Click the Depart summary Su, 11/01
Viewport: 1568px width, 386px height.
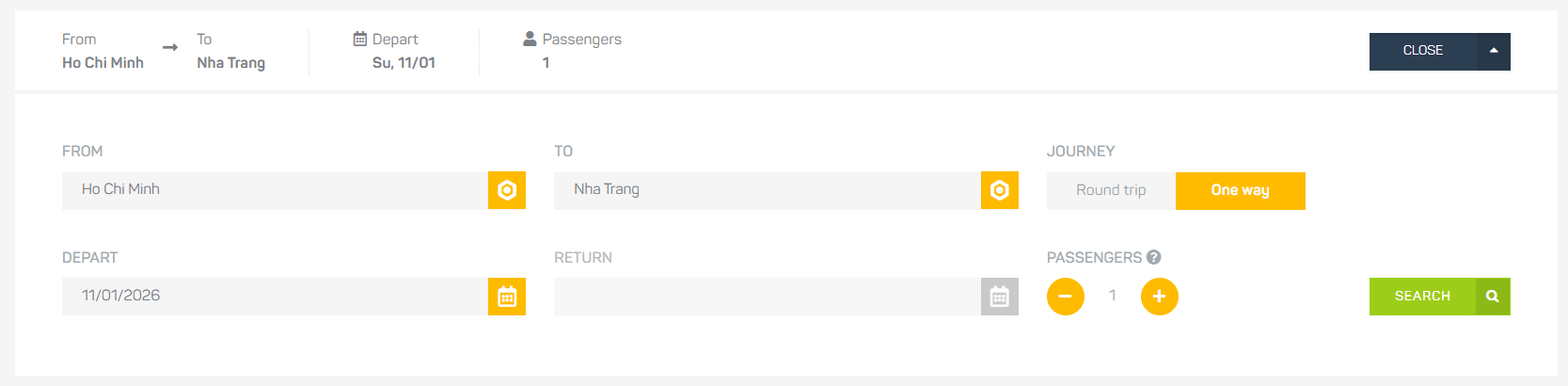tap(404, 63)
